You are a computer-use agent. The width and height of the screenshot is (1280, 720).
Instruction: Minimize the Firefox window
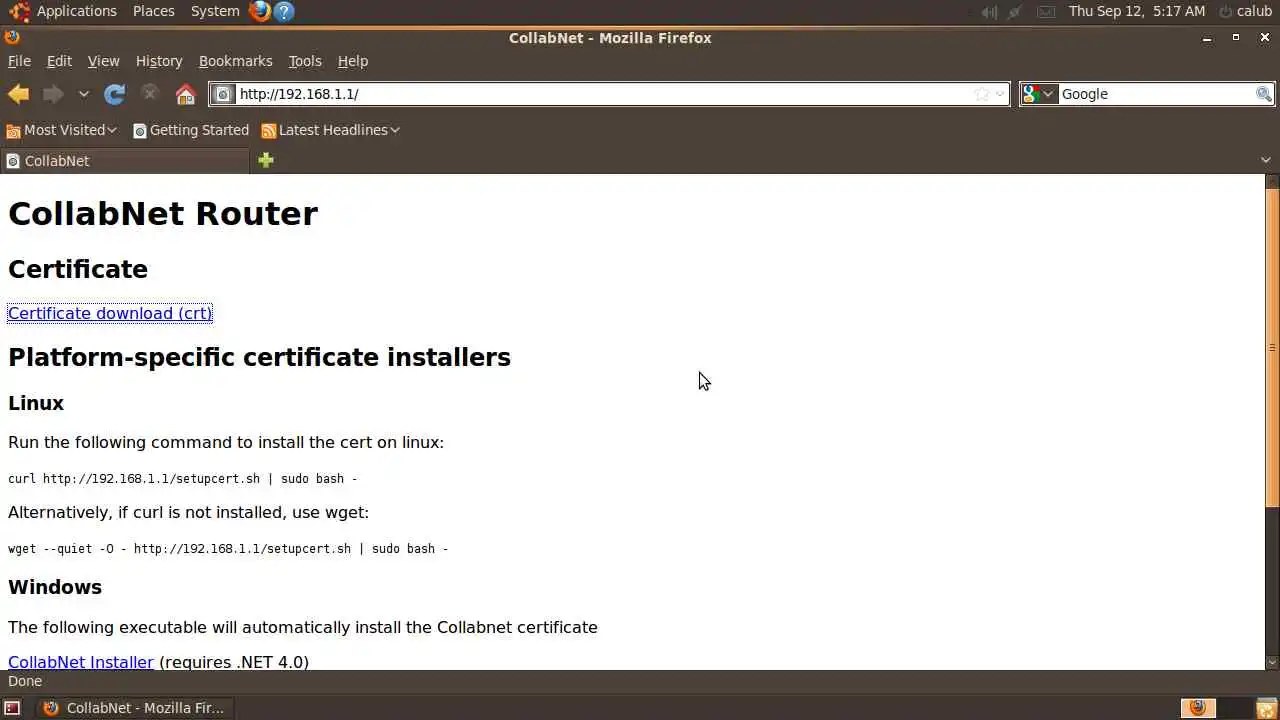(1207, 38)
